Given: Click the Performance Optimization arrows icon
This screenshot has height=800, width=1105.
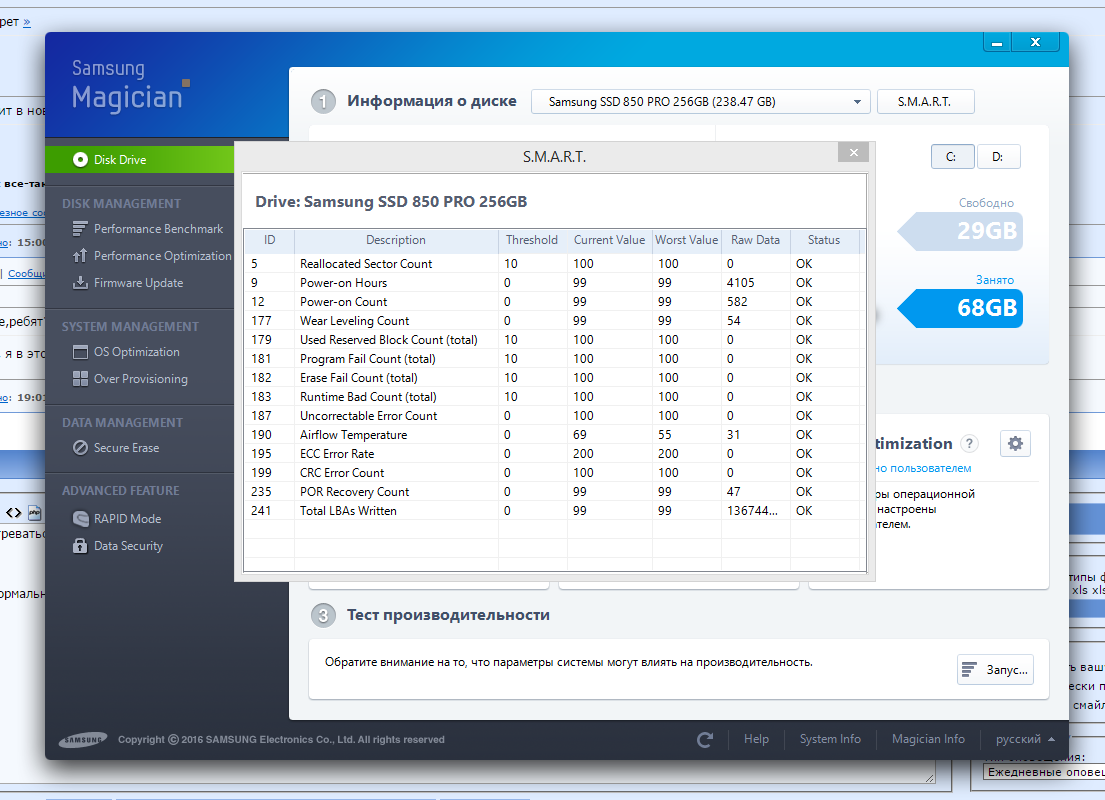Looking at the screenshot, I should click(x=80, y=256).
